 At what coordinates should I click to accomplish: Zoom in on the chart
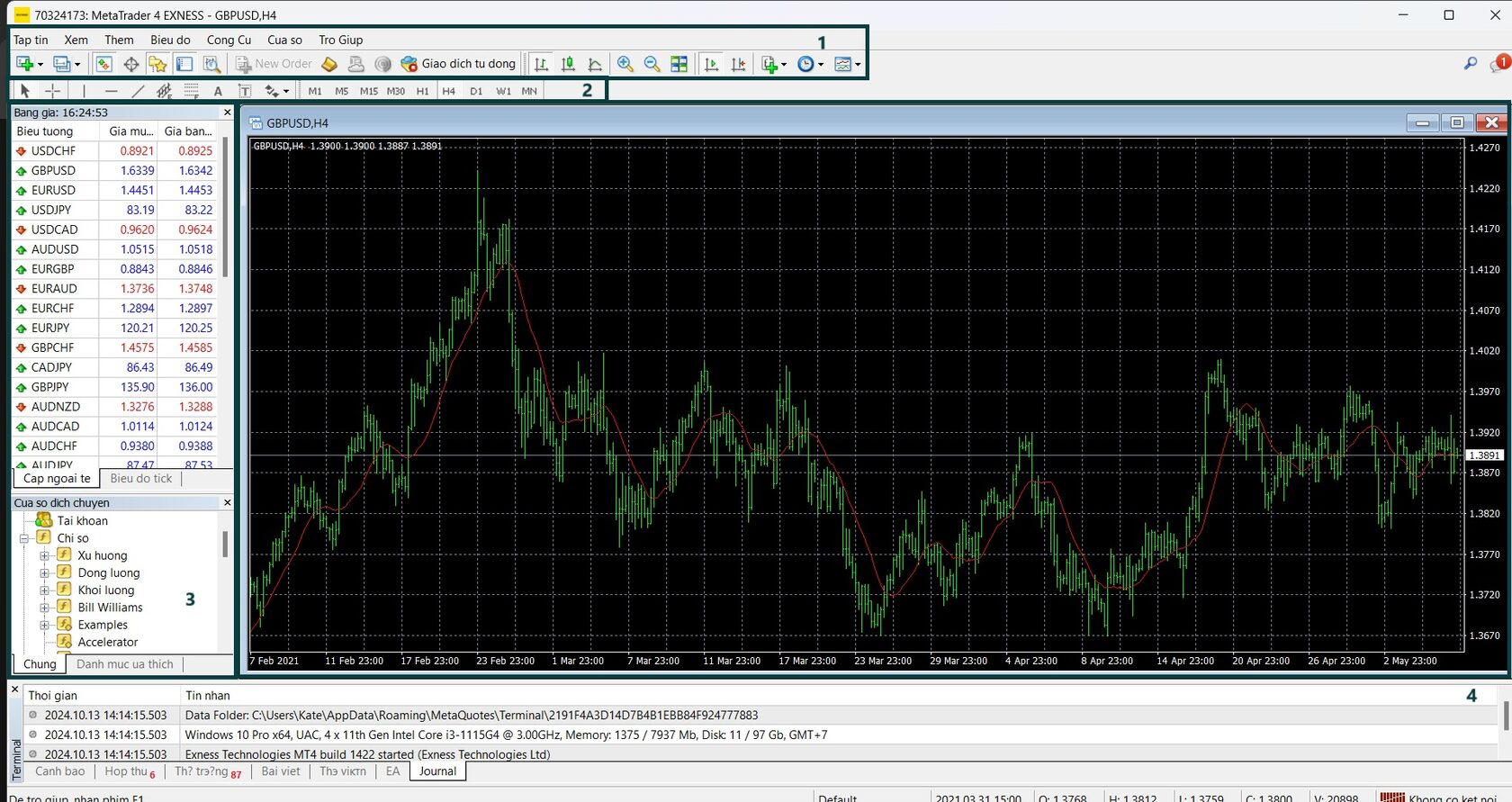625,64
